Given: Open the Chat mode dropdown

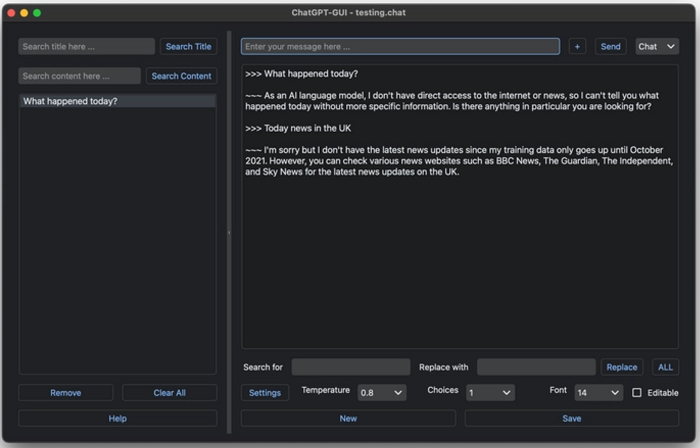Looking at the screenshot, I should (x=657, y=46).
